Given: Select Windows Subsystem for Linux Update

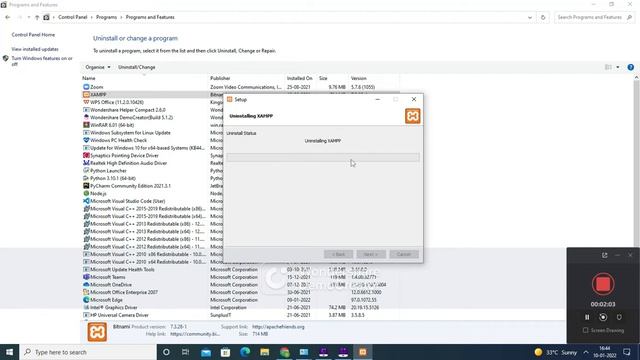Looking at the screenshot, I should pyautogui.click(x=130, y=133).
